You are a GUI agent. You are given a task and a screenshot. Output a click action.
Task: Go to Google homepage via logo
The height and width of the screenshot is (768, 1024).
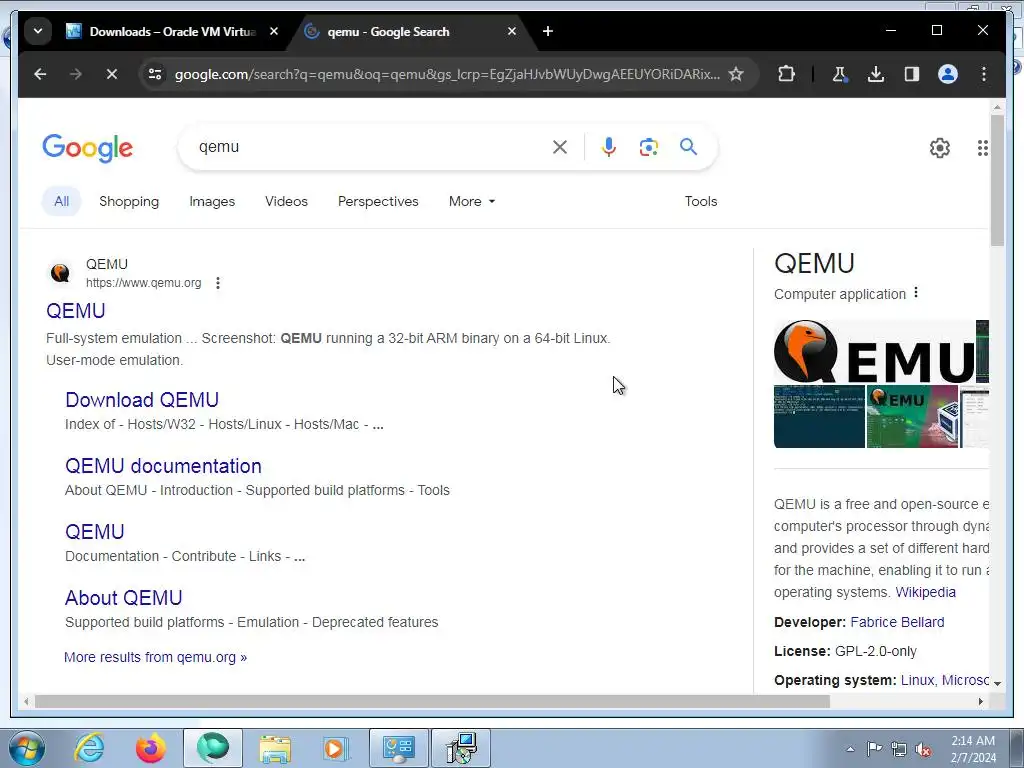click(88, 148)
